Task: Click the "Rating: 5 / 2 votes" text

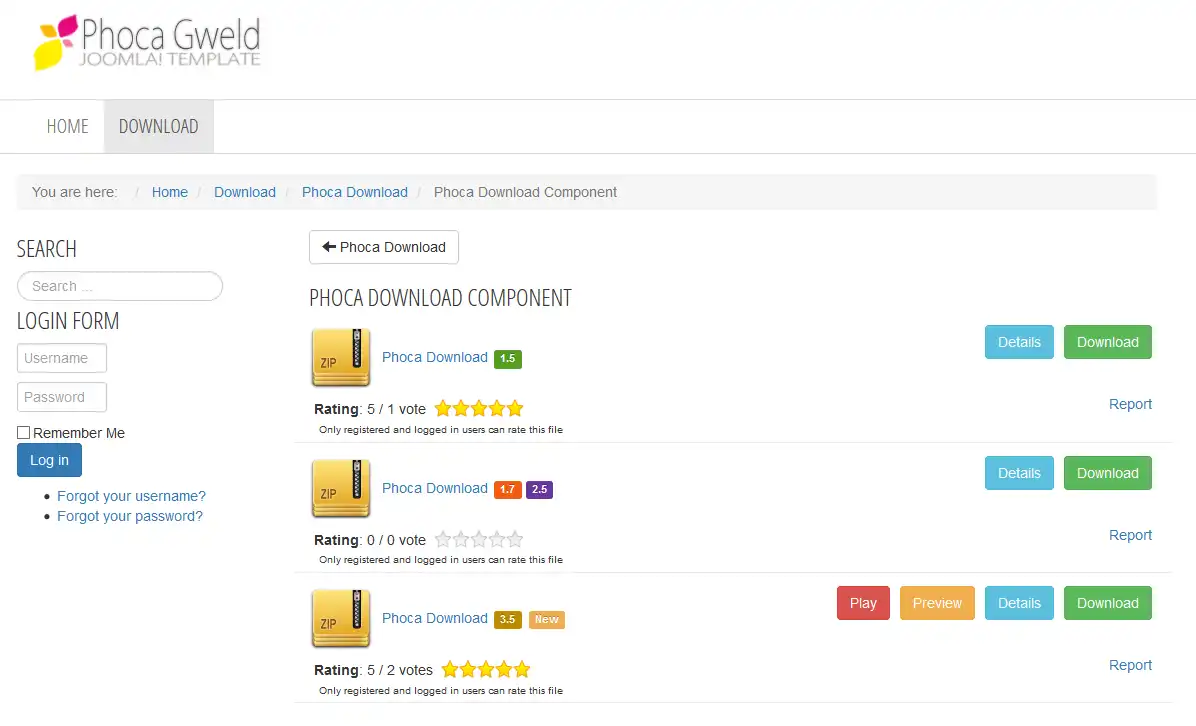Action: coord(373,670)
